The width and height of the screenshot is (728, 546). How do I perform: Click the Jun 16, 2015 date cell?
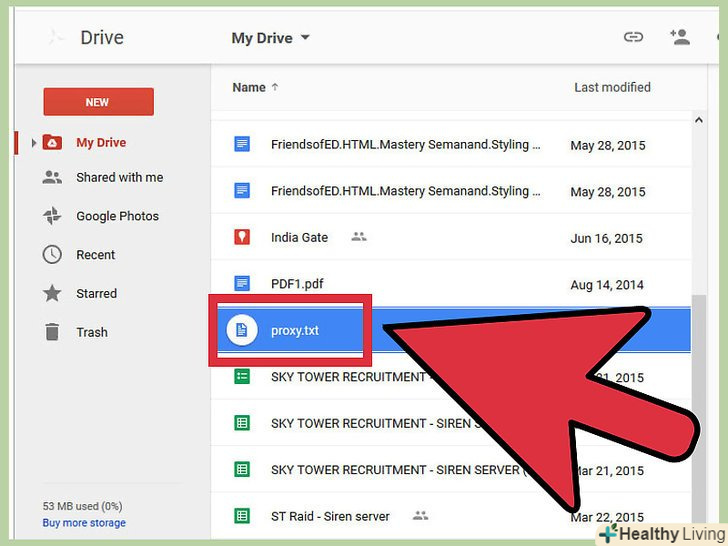[x=606, y=239]
